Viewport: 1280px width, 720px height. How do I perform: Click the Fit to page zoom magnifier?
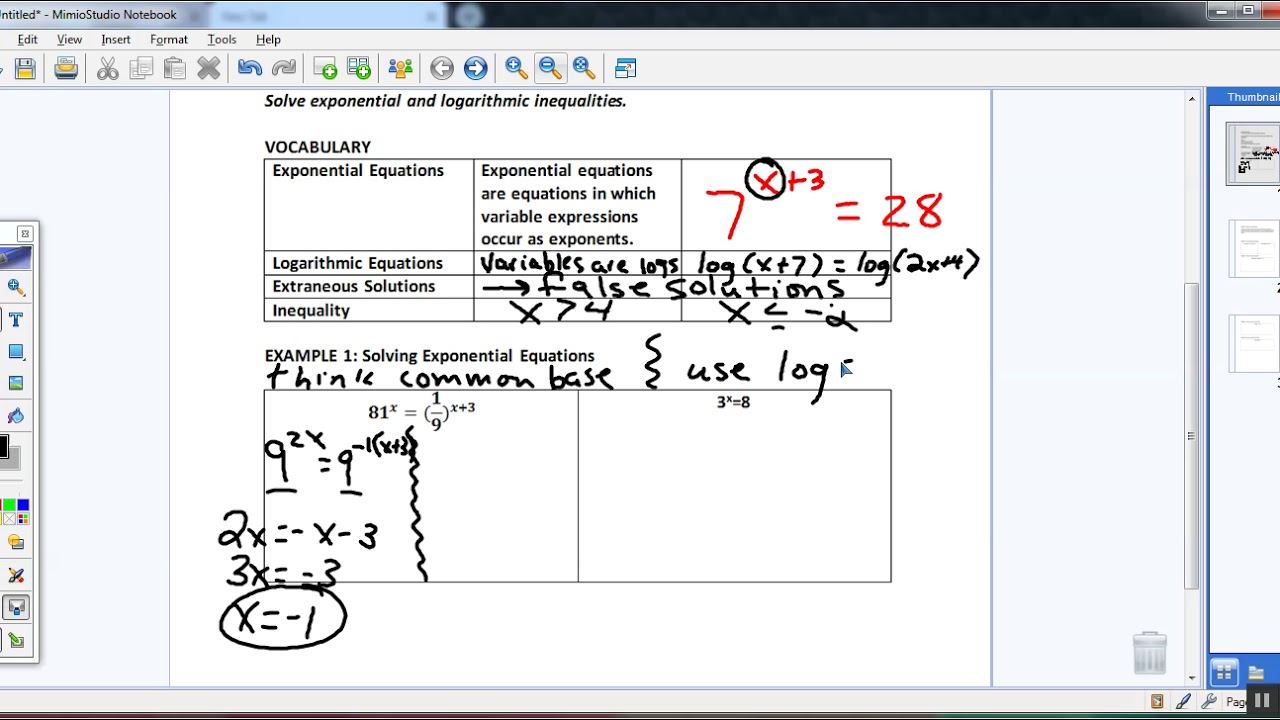pyautogui.click(x=584, y=68)
